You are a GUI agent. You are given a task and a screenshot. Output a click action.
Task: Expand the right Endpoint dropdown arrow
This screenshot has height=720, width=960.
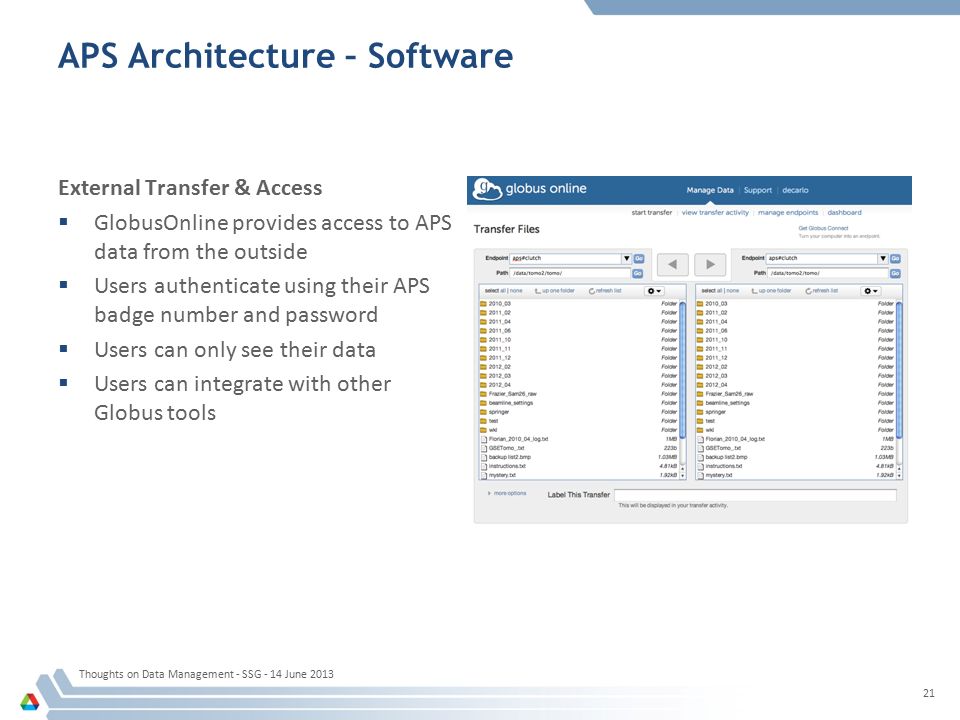[883, 258]
